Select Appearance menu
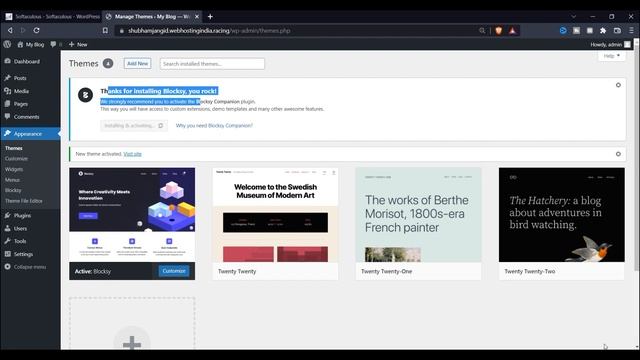640x360 pixels. pos(30,133)
